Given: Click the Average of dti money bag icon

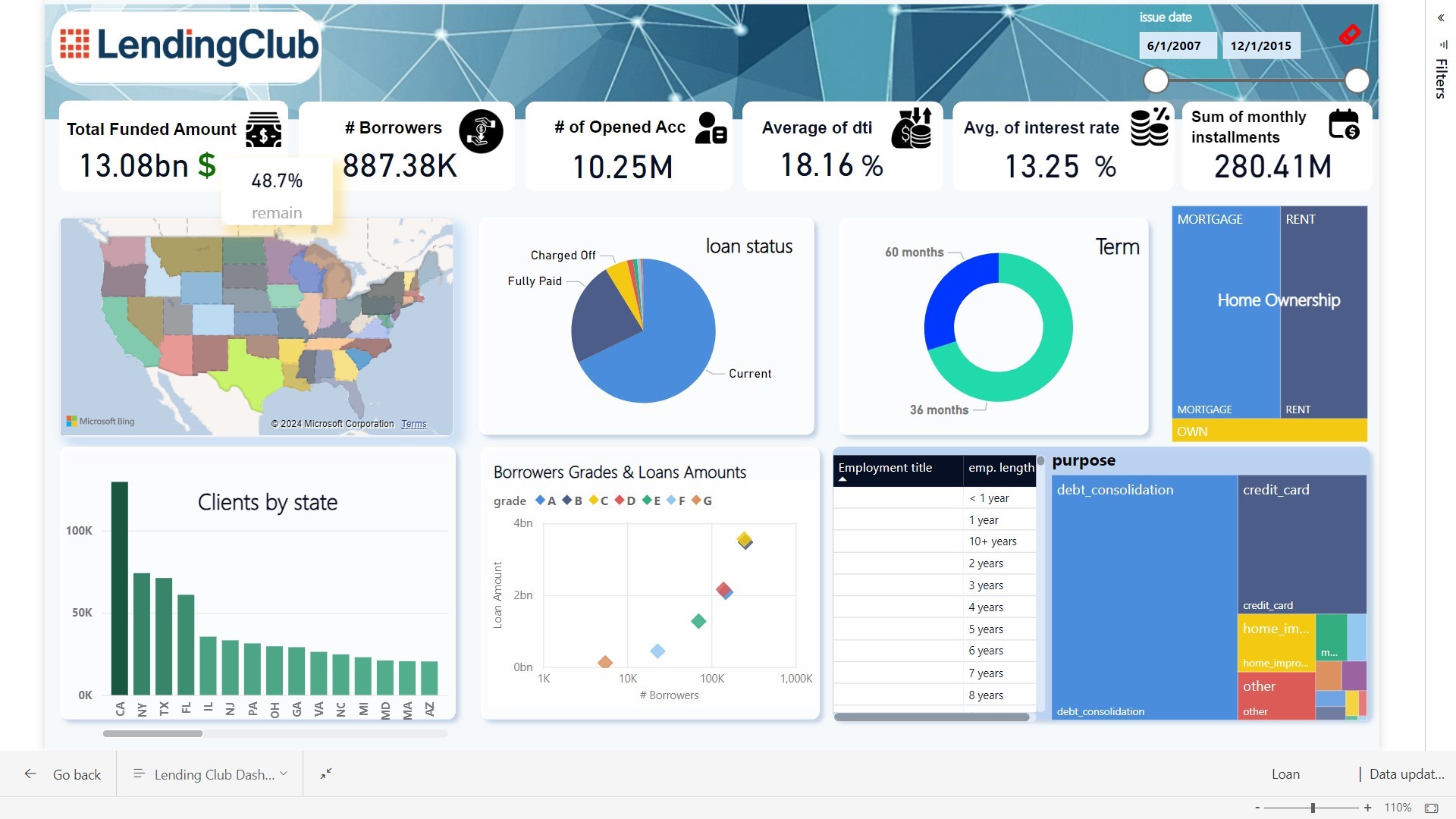Looking at the screenshot, I should (x=912, y=128).
